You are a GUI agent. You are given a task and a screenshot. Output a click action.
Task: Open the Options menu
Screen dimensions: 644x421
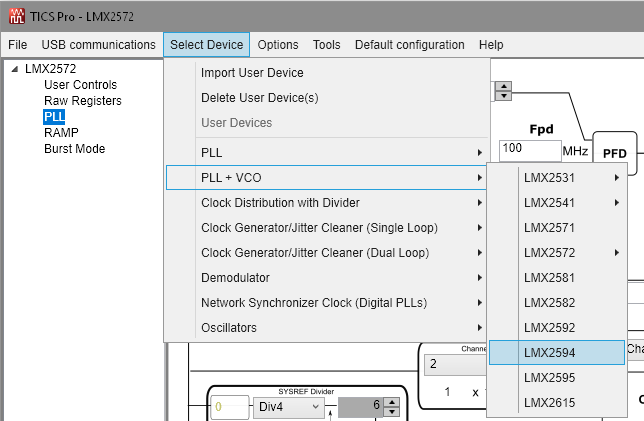[x=278, y=45]
